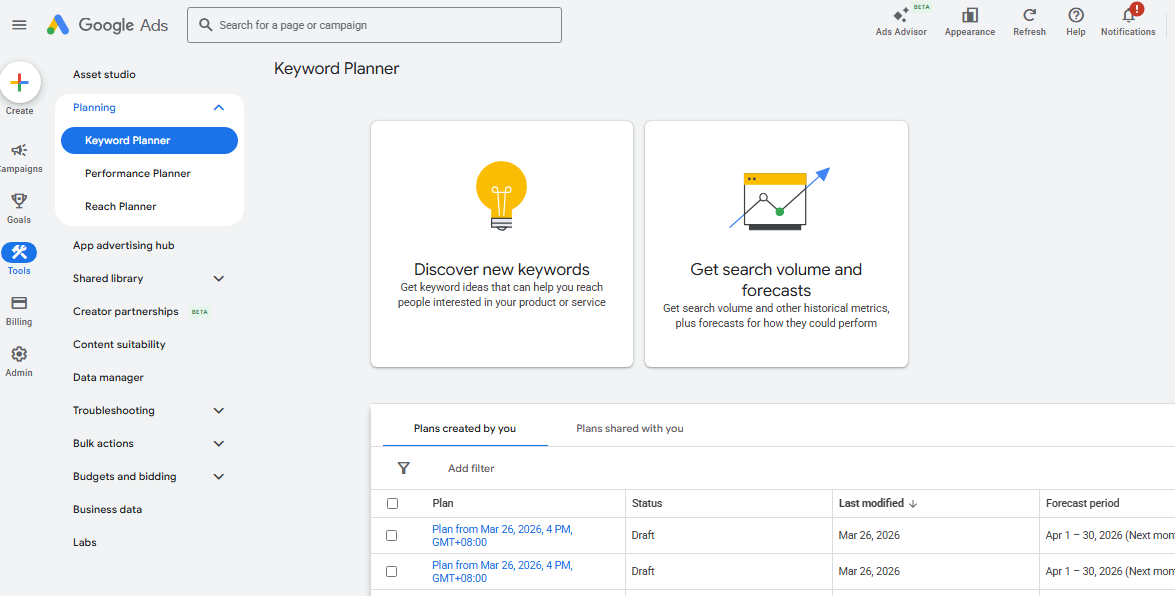The width and height of the screenshot is (1175, 596).
Task: Click the page search field
Action: [x=373, y=24]
